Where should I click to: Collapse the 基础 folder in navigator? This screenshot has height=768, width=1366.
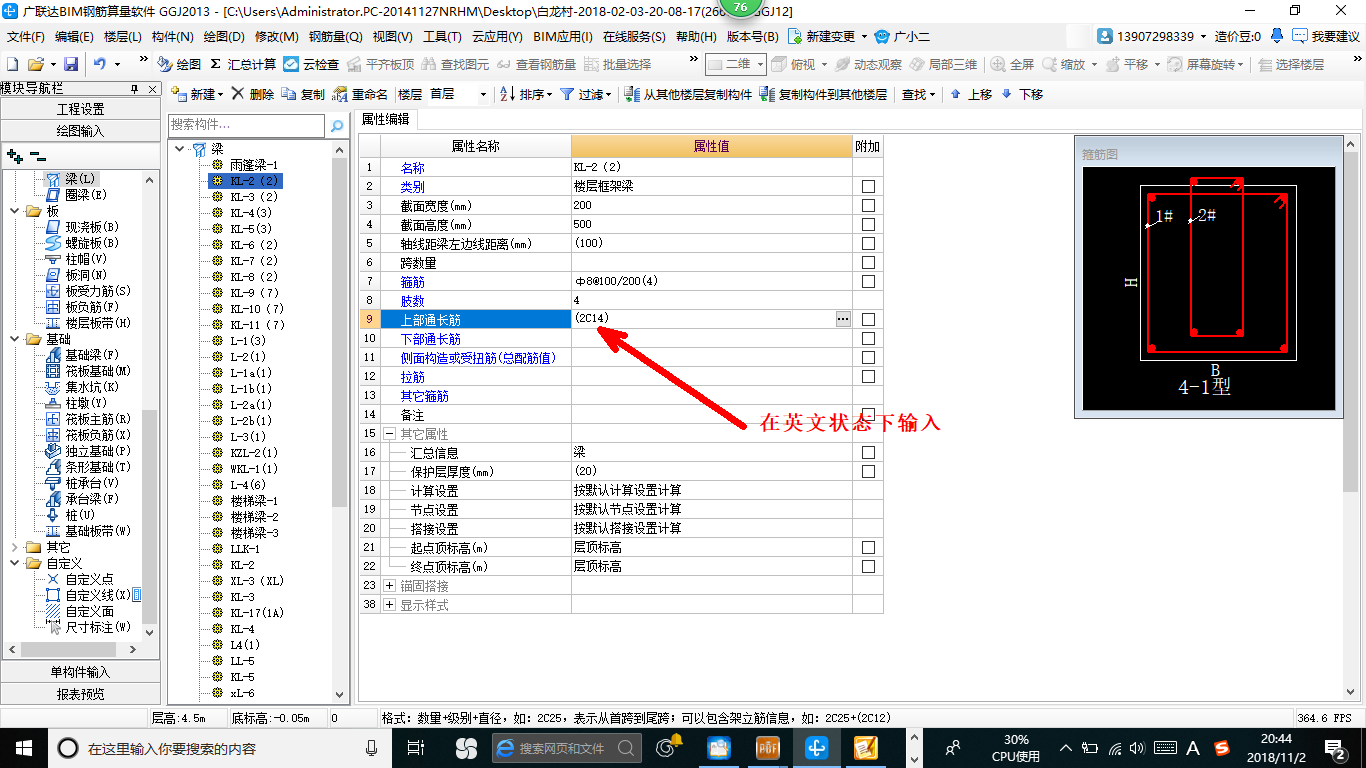(15, 339)
